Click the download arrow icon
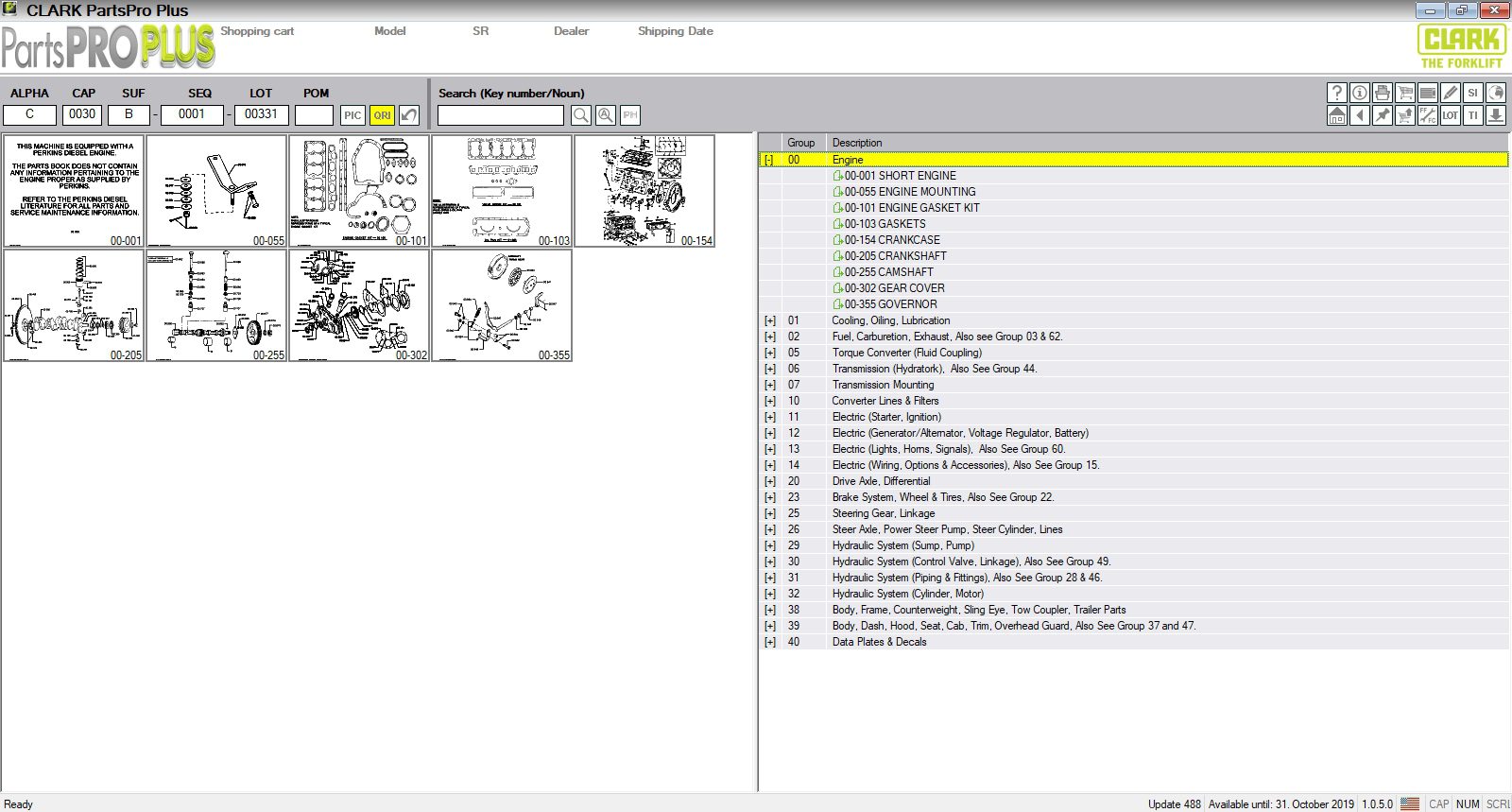The width and height of the screenshot is (1512, 812). [x=1495, y=115]
